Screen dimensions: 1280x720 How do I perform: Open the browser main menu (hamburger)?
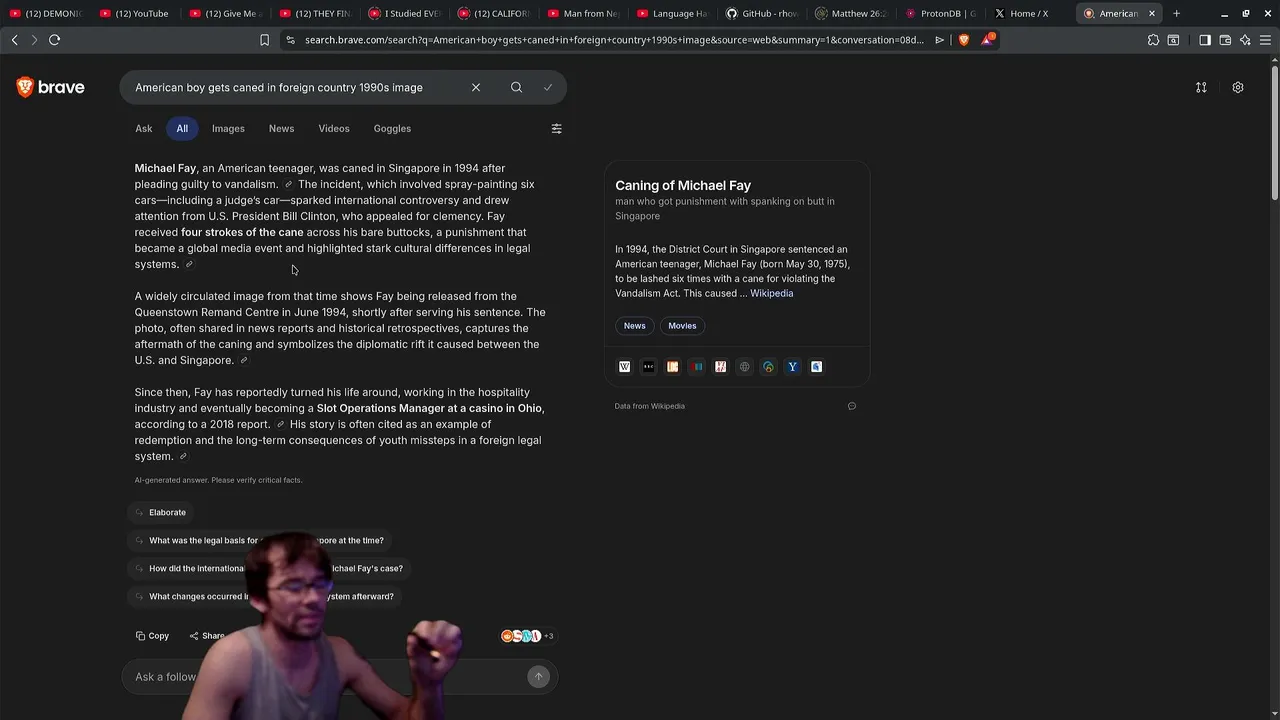pyautogui.click(x=1265, y=40)
